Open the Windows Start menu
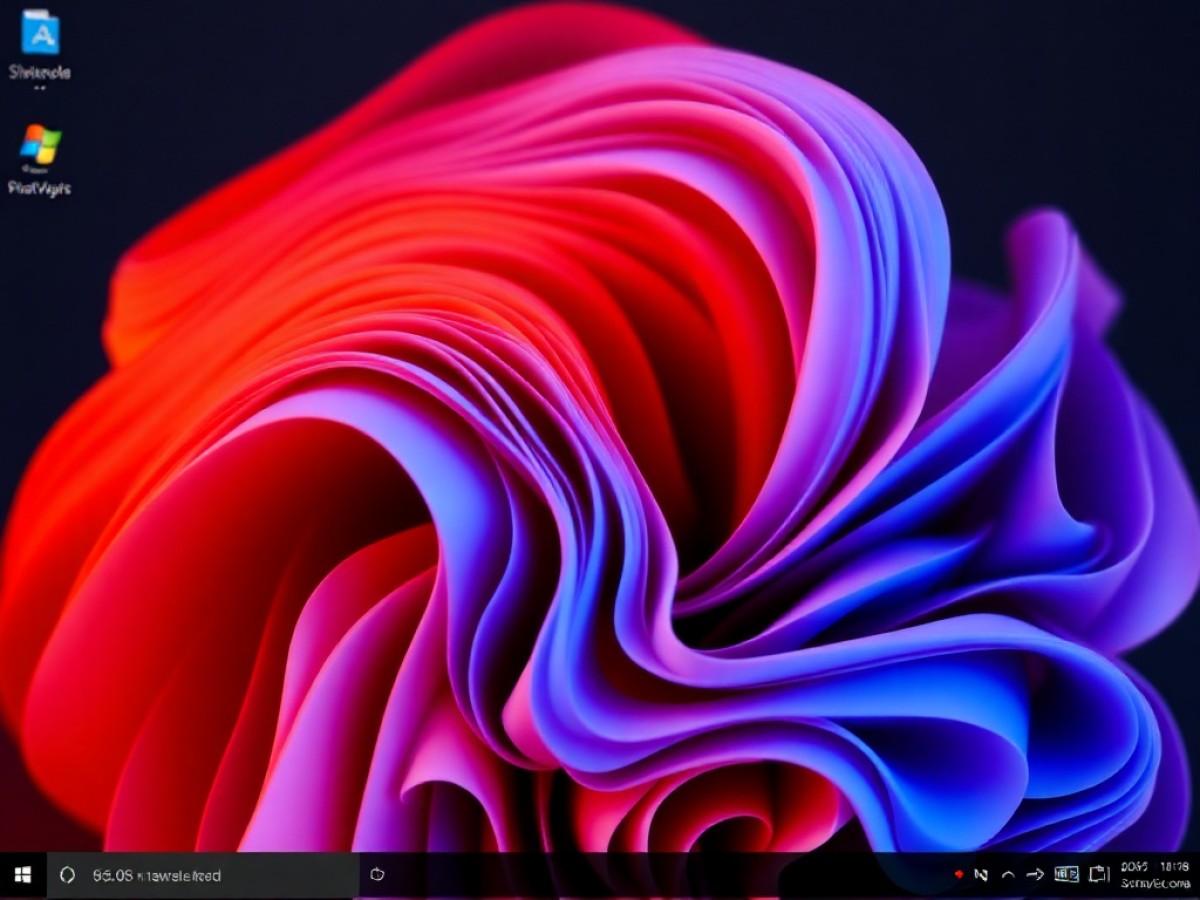Screen dimensions: 1200x900 [23, 876]
